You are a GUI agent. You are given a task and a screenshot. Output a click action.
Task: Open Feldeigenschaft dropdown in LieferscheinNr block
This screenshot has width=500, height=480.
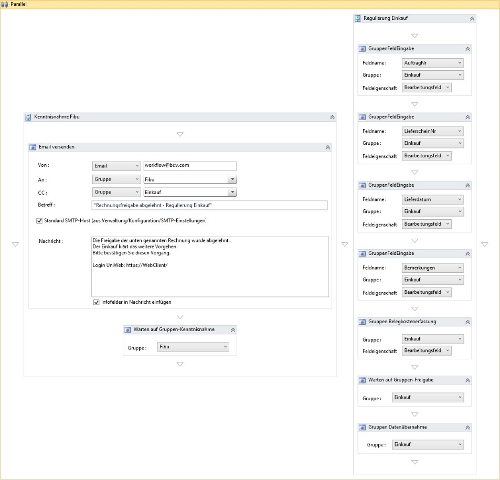[x=427, y=156]
